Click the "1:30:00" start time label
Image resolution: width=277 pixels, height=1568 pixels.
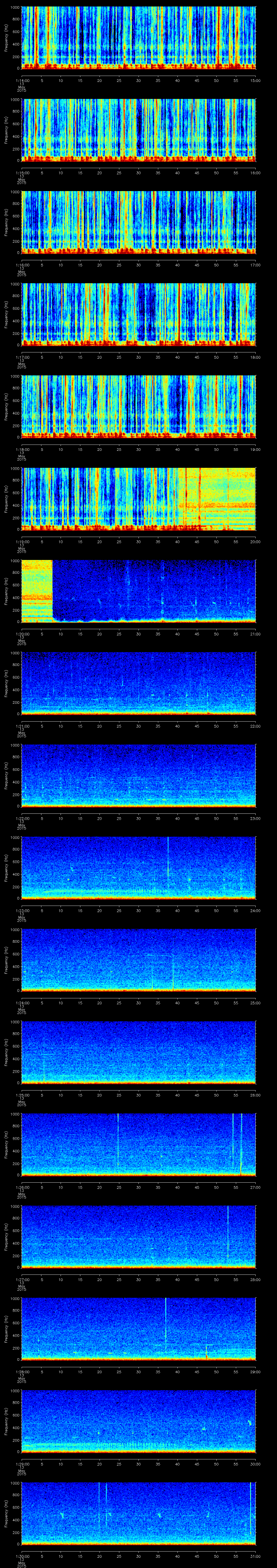click(x=22, y=1556)
